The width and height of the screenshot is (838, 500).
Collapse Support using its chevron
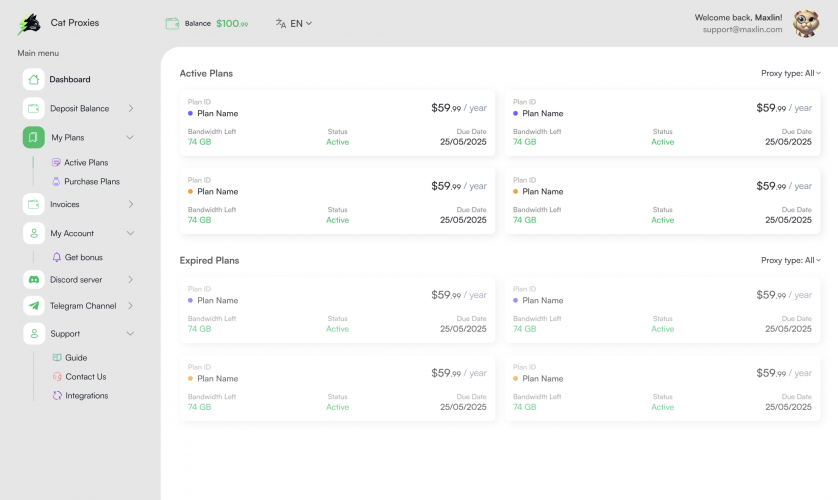click(130, 333)
